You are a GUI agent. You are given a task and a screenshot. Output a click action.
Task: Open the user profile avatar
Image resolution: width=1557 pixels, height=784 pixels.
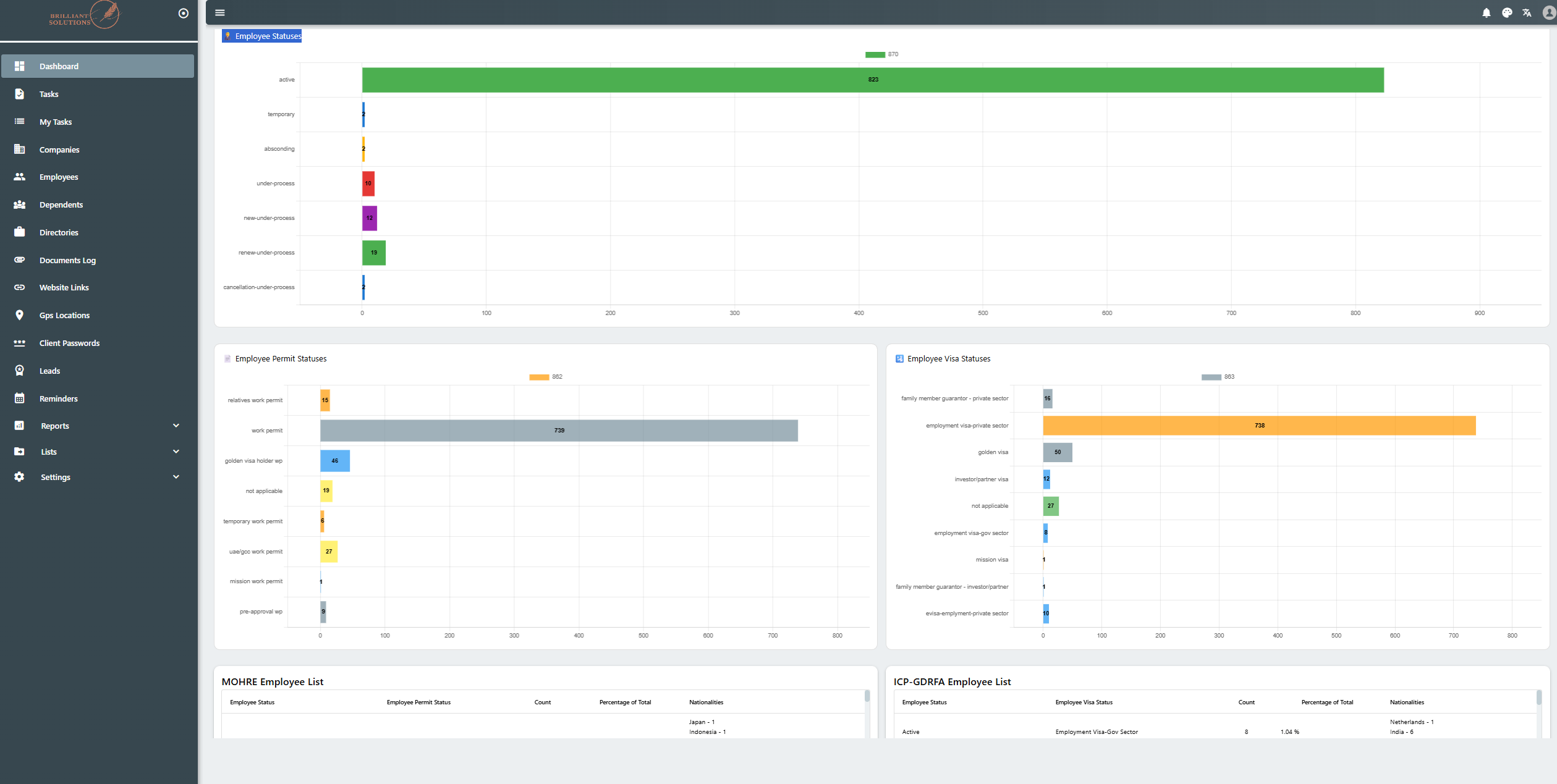coord(1548,13)
